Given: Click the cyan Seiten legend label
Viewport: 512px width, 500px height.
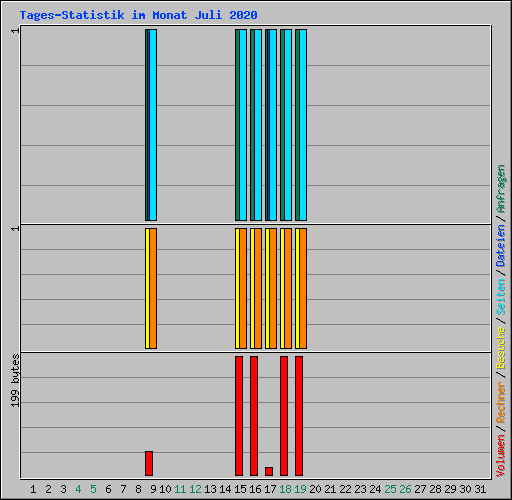Looking at the screenshot, I should point(501,297).
